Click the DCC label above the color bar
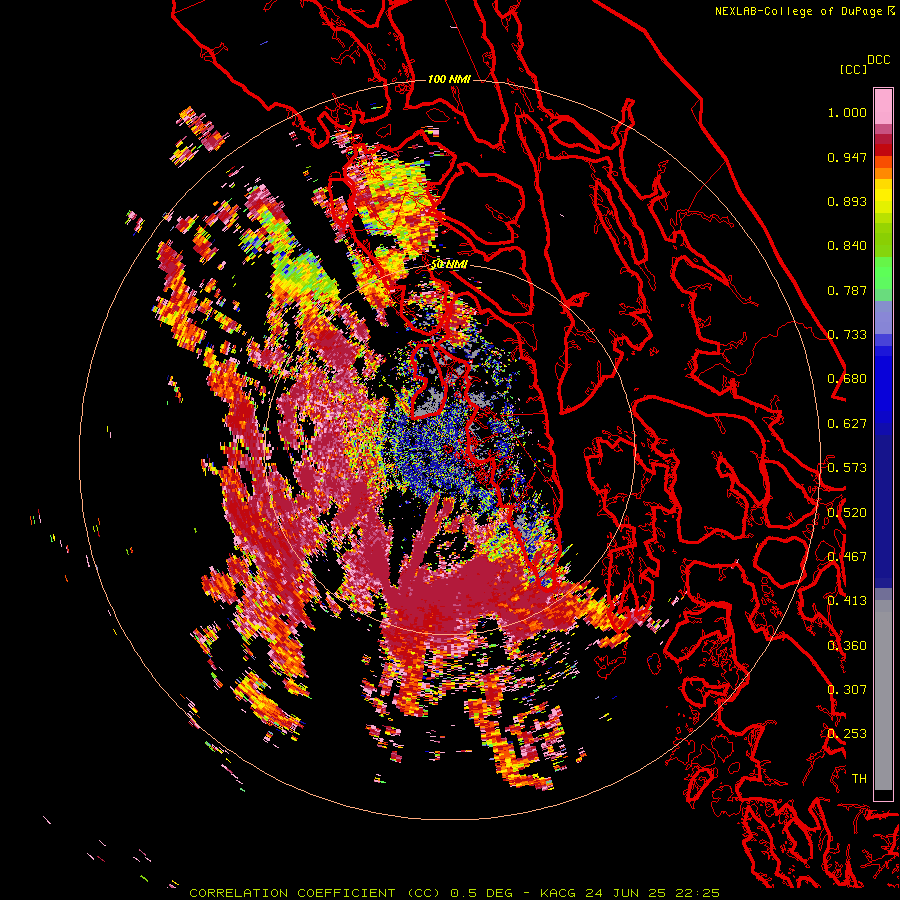900x900 pixels. (879, 60)
